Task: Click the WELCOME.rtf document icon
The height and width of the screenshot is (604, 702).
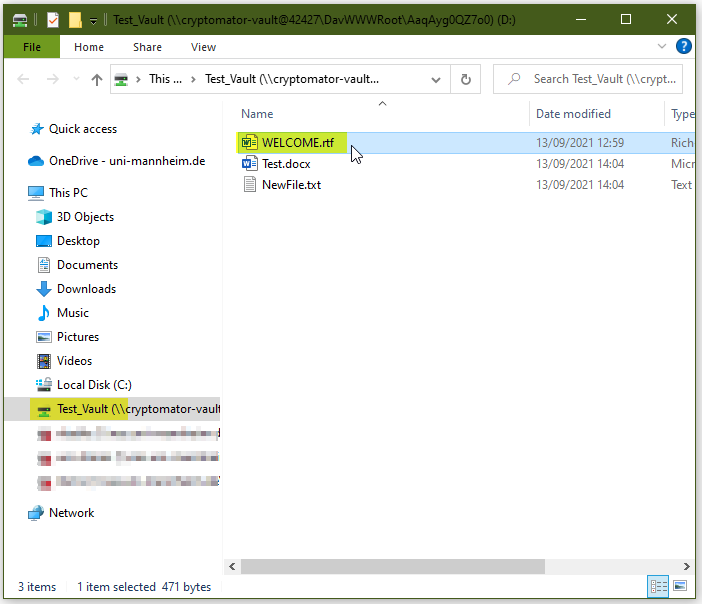Action: (x=249, y=143)
